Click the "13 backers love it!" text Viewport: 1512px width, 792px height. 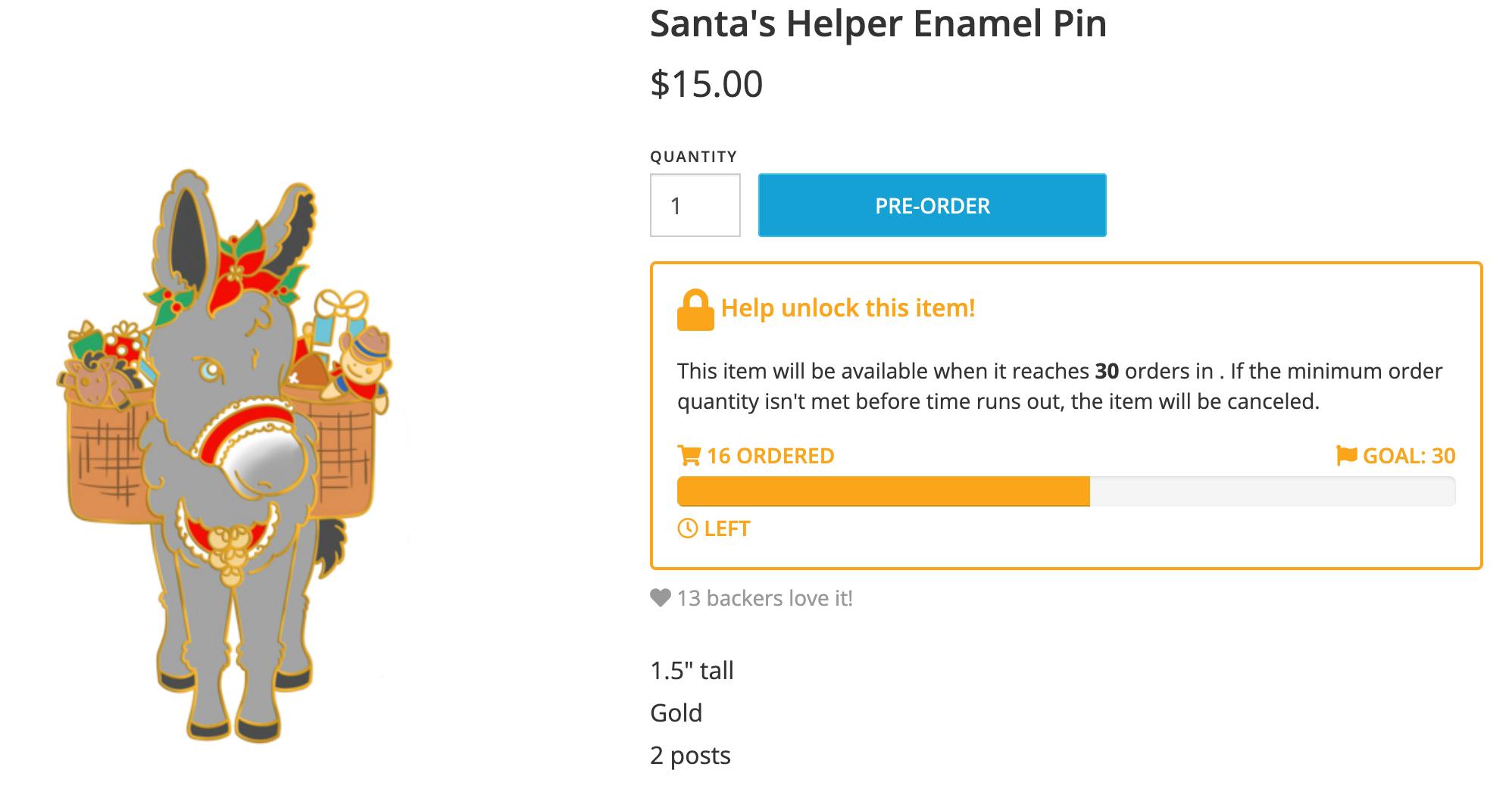tap(764, 598)
